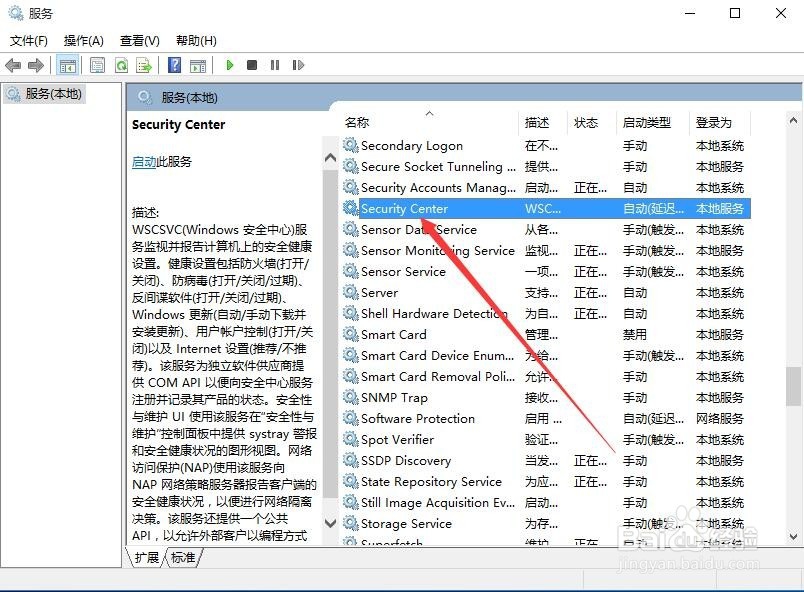This screenshot has width=804, height=592.
Task: Select the Shell Hardware Detection row
Action: click(x=546, y=313)
